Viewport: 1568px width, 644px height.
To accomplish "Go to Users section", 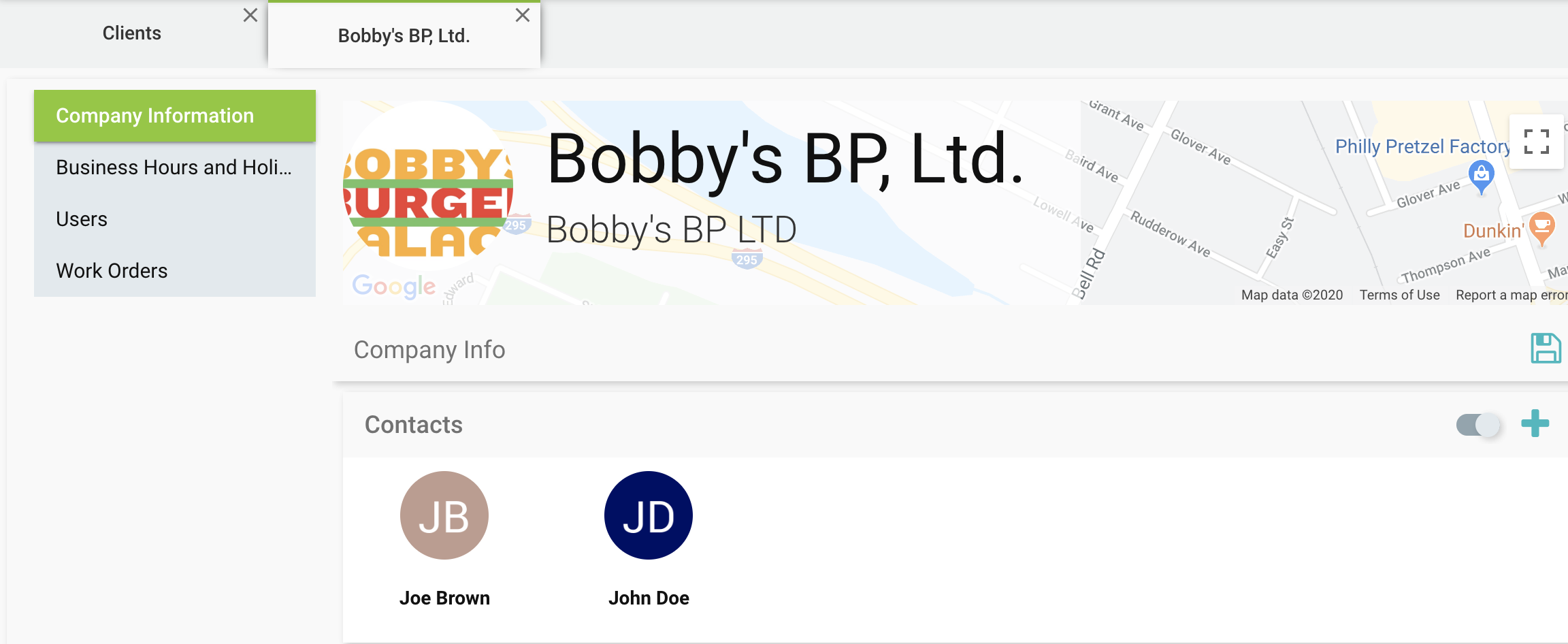I will tap(175, 219).
